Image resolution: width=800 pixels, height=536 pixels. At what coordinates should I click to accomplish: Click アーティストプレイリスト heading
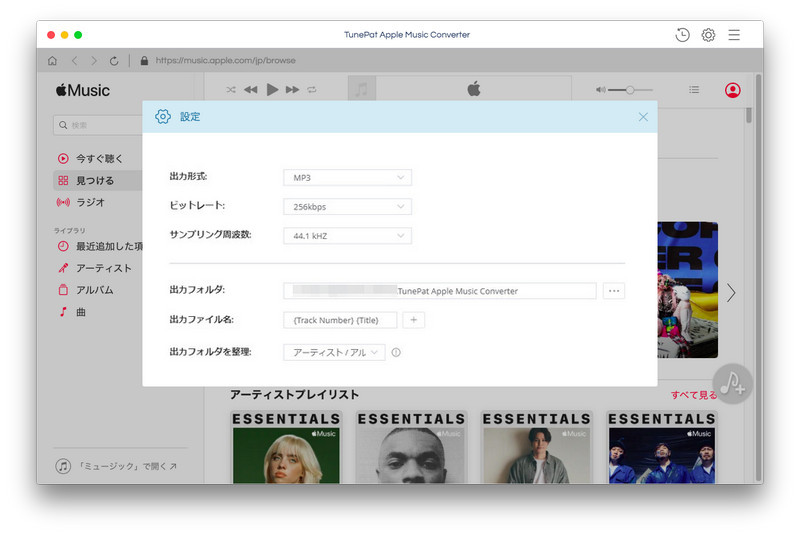pyautogui.click(x=294, y=395)
